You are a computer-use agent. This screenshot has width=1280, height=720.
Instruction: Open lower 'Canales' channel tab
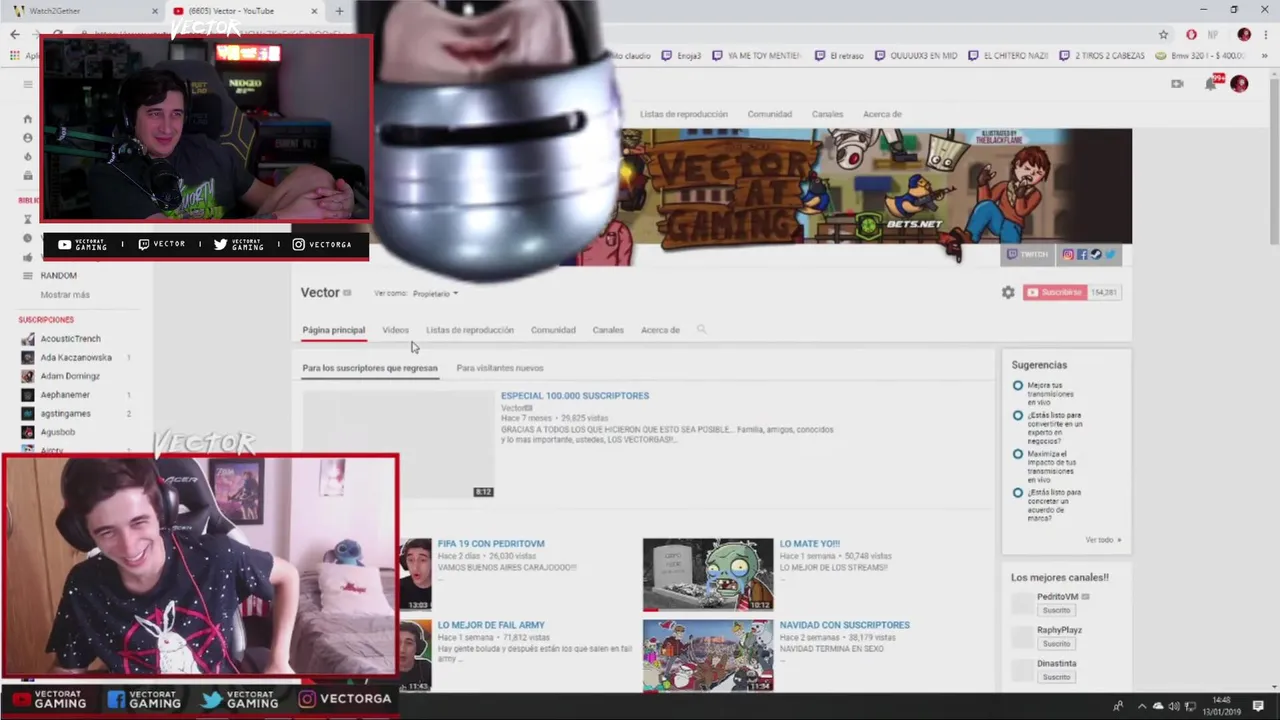[608, 330]
